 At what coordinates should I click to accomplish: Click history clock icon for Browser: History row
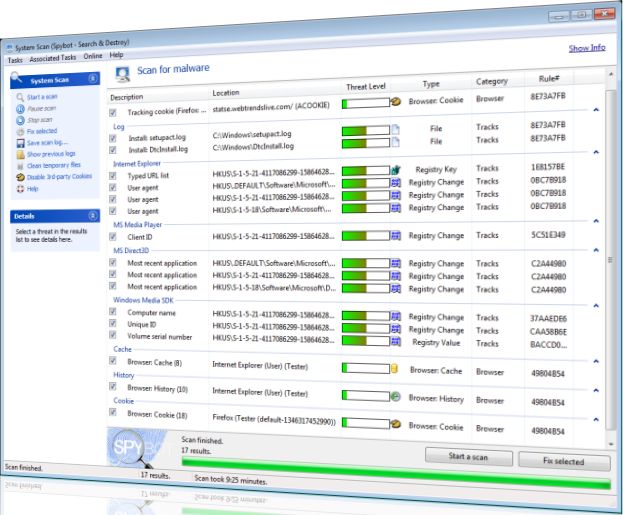396,396
